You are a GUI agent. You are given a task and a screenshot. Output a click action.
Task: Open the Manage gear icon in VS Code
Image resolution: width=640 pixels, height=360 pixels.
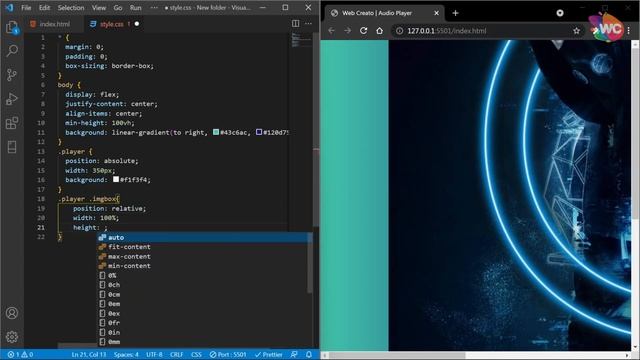pos(12,337)
